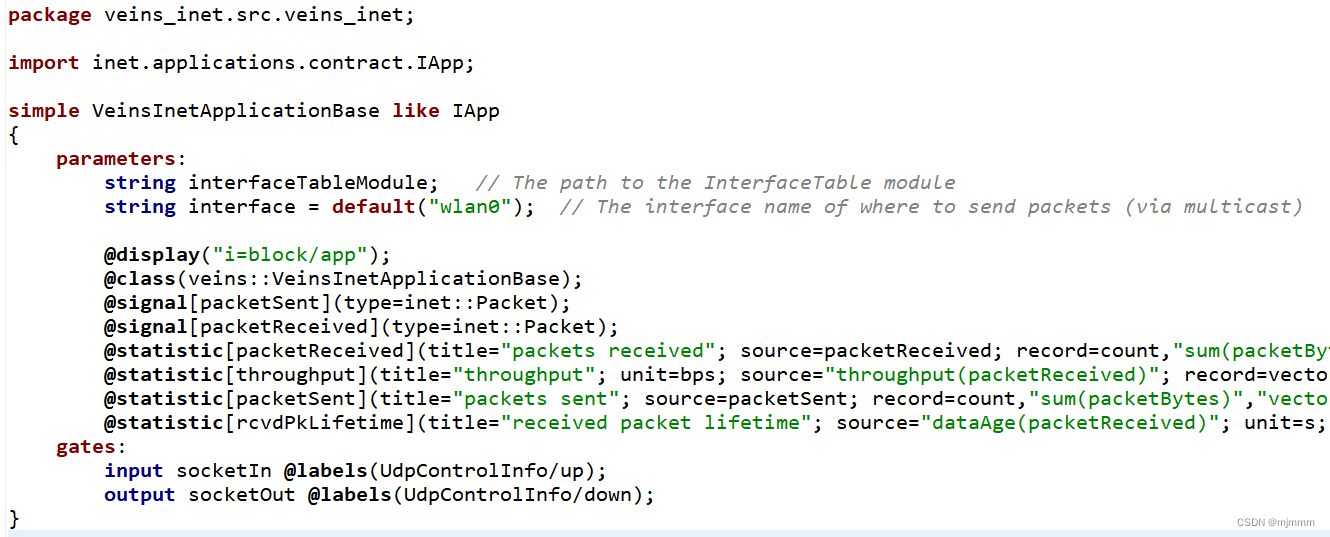
Task: Click '@signal[packetSent]' line
Action: point(337,303)
